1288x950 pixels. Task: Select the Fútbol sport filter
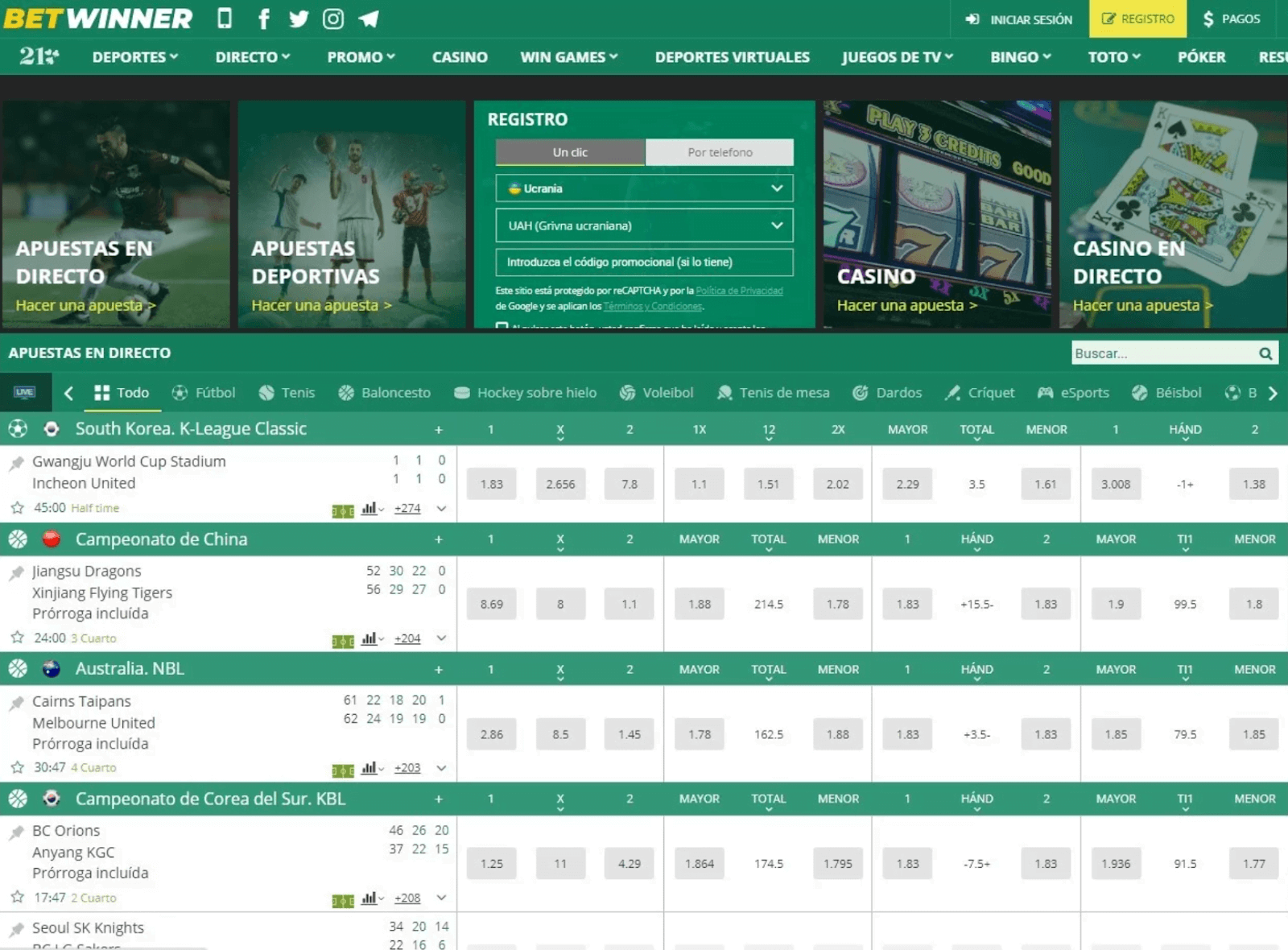204,393
